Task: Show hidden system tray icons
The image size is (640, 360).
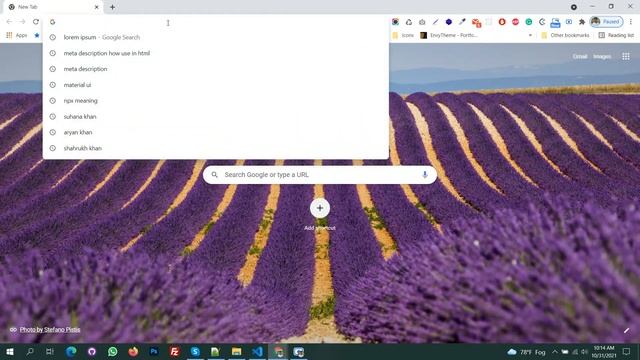Action: (x=555, y=351)
